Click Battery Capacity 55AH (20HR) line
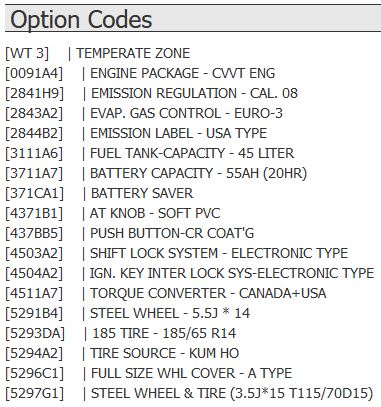 coord(156,173)
